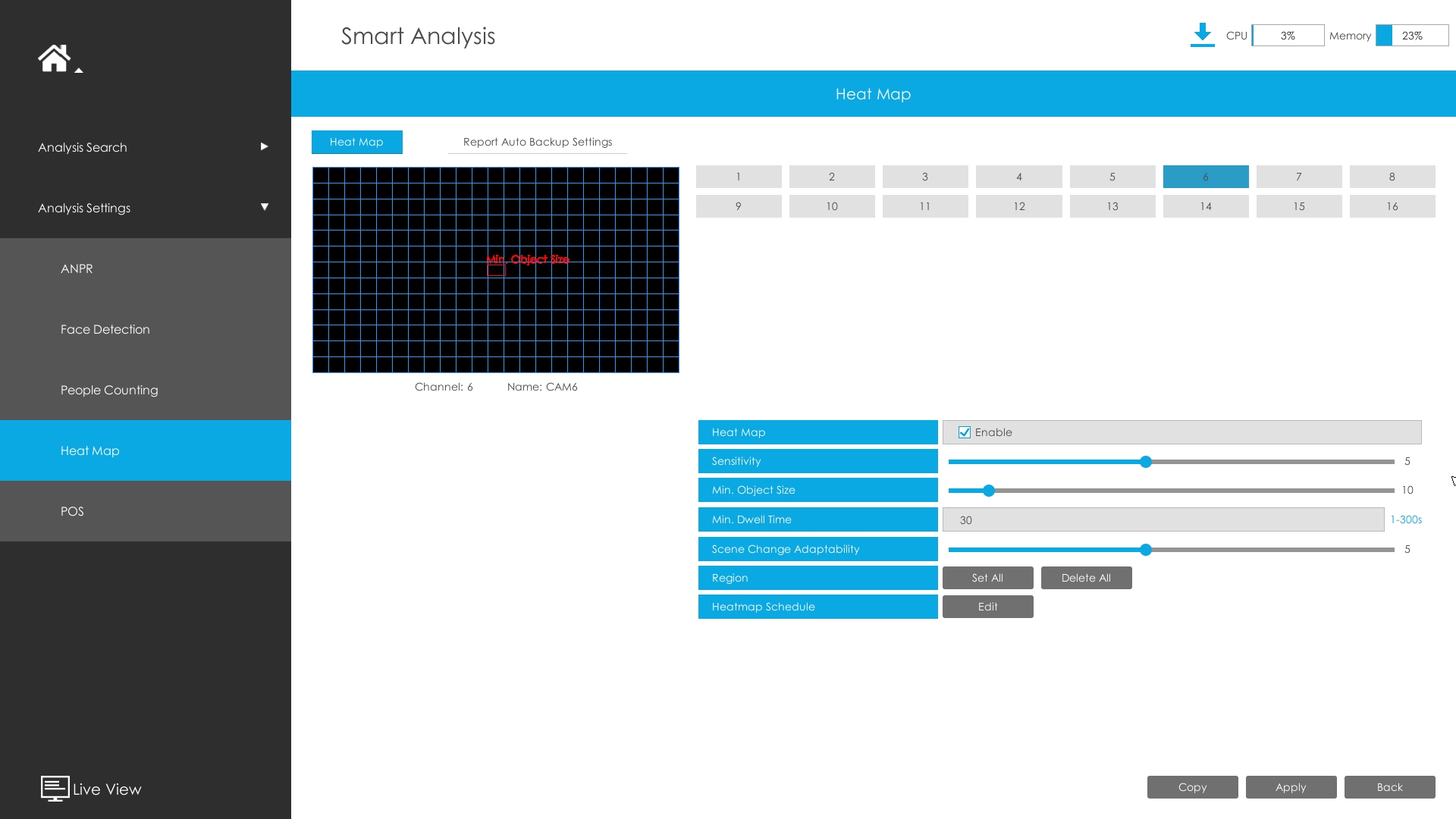Click the Analysis Search menu label
Image resolution: width=1456 pixels, height=819 pixels.
click(83, 147)
